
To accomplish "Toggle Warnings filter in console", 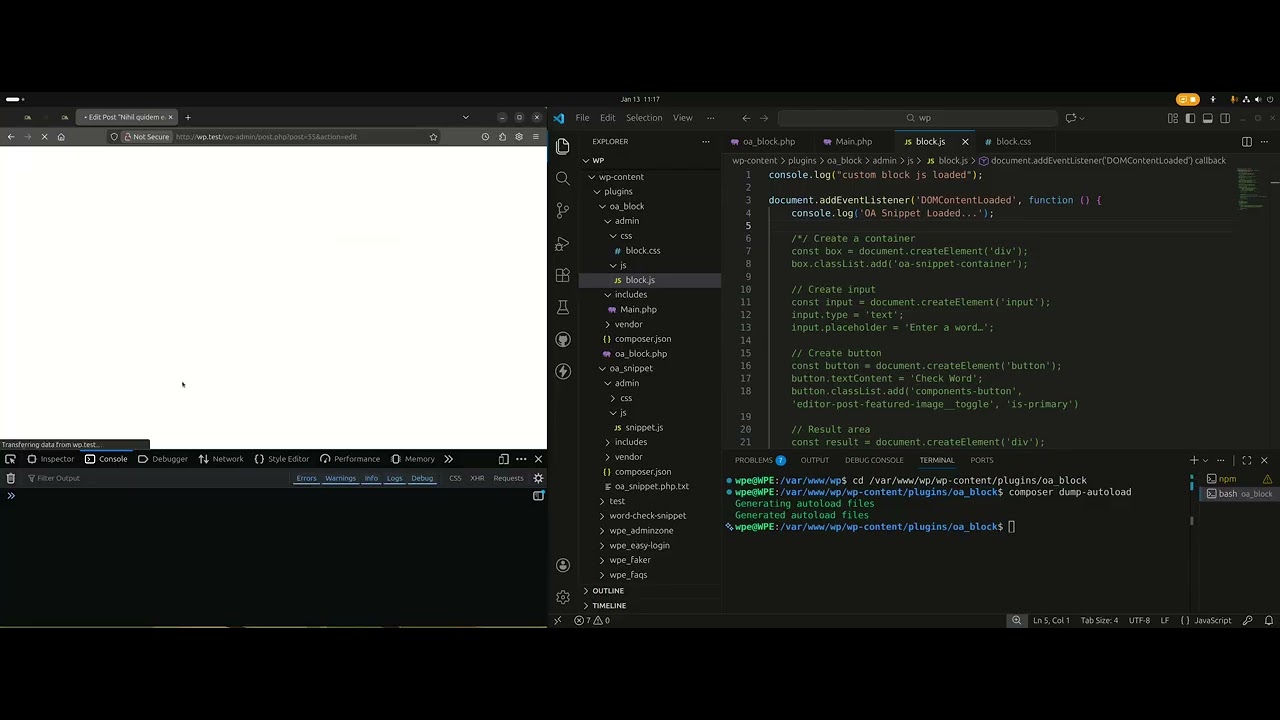I will click(340, 478).
